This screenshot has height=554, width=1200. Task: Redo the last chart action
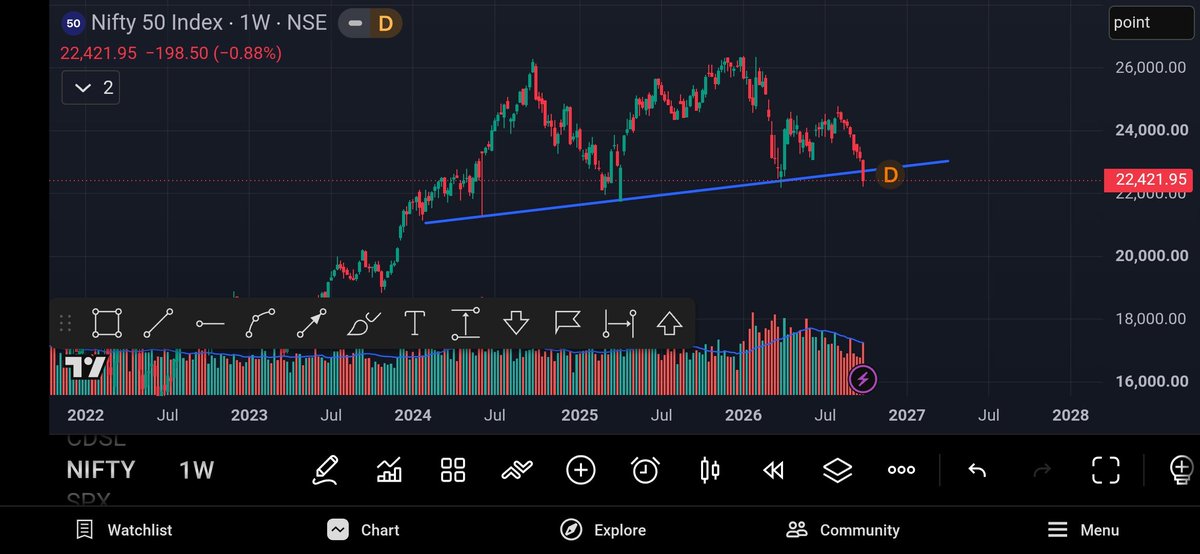tap(1041, 470)
